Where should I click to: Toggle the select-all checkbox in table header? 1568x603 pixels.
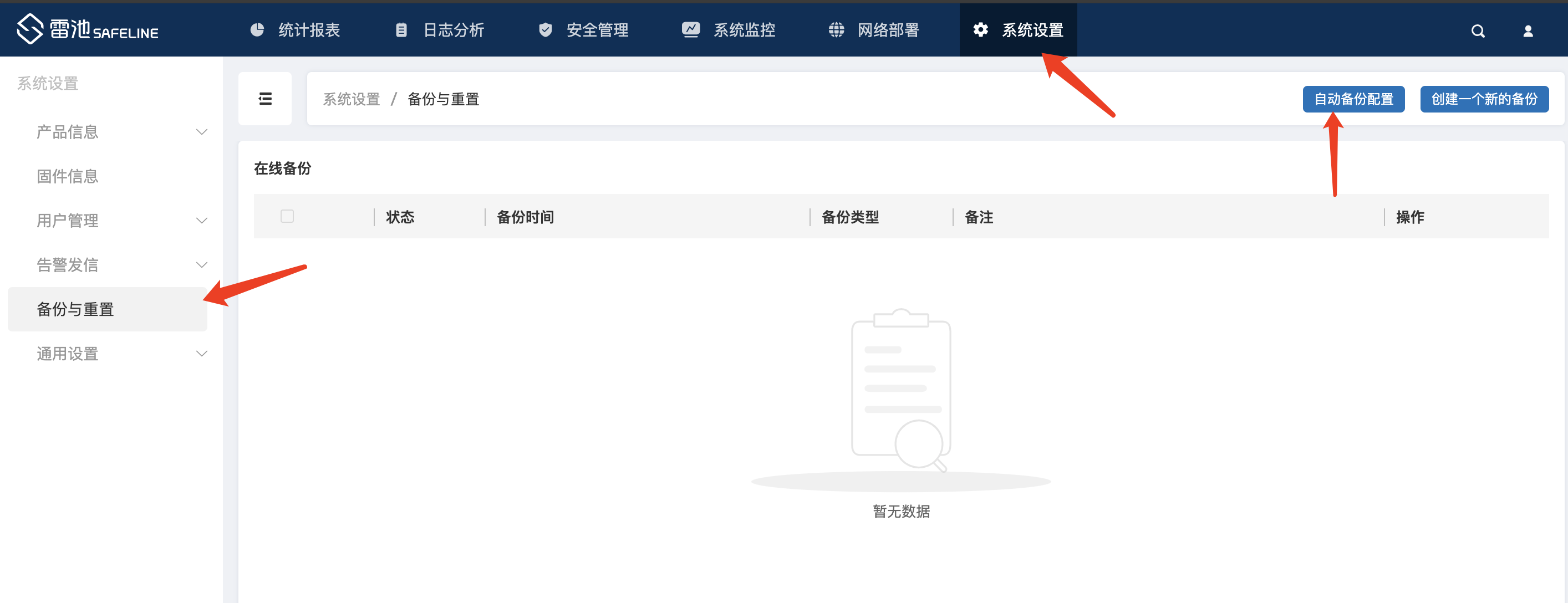click(x=287, y=216)
